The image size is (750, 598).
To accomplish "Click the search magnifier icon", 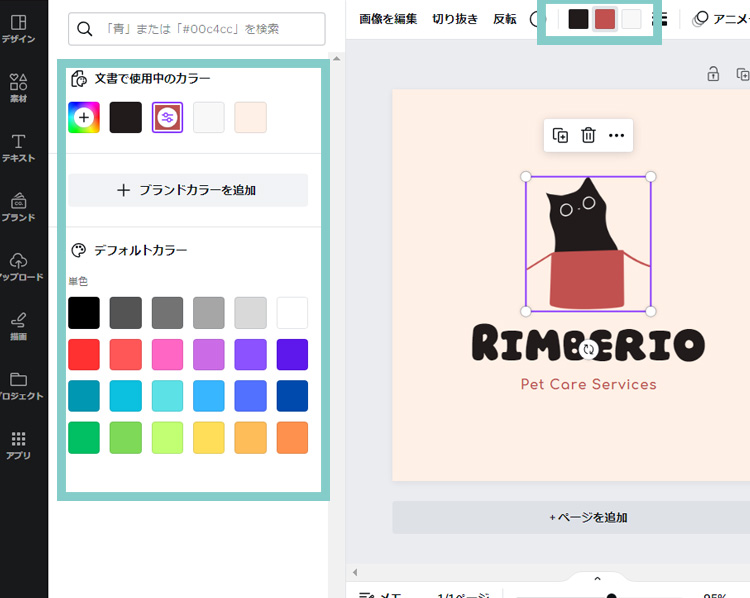I will pos(85,29).
